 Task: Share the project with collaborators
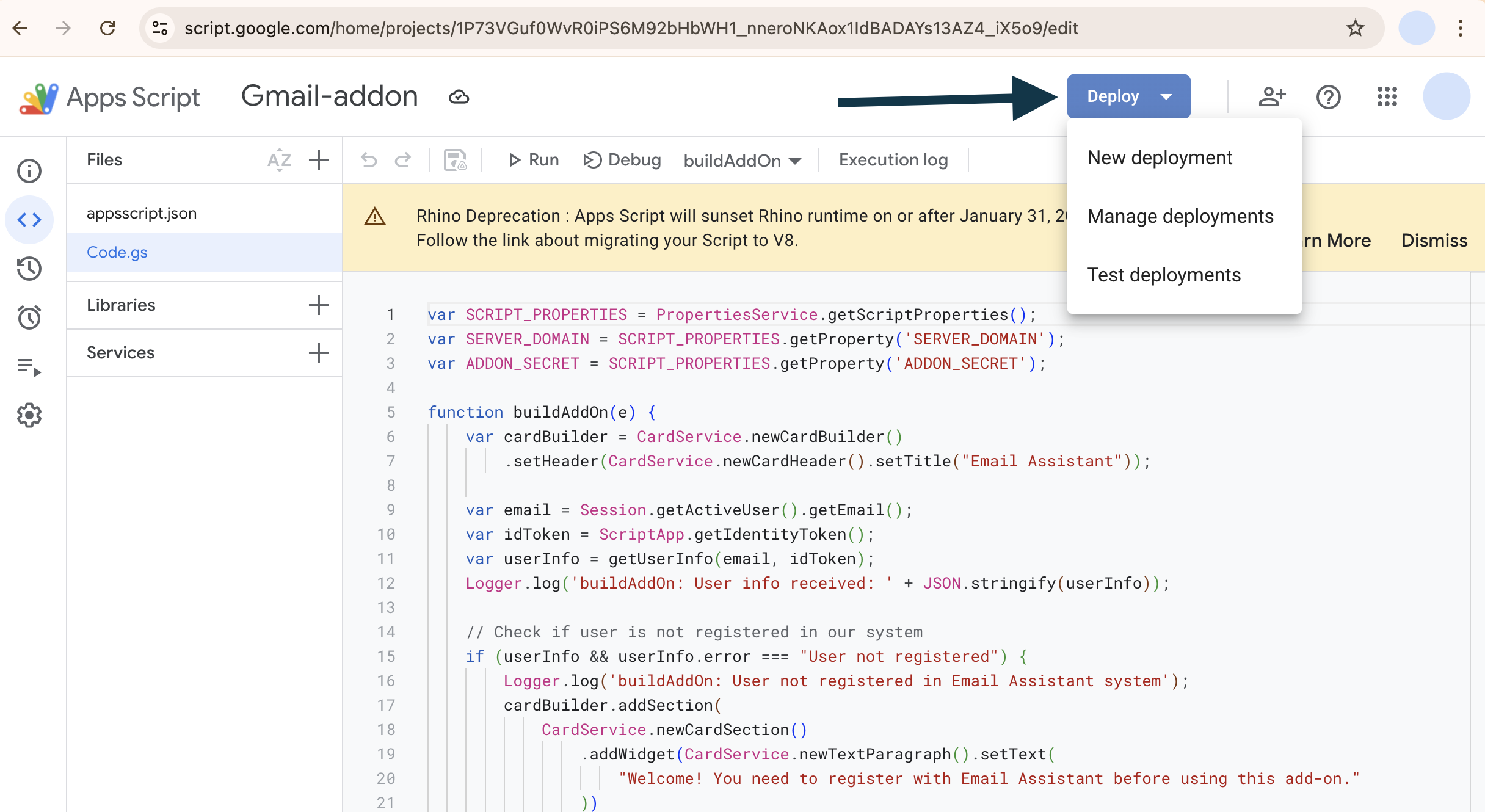(1271, 96)
